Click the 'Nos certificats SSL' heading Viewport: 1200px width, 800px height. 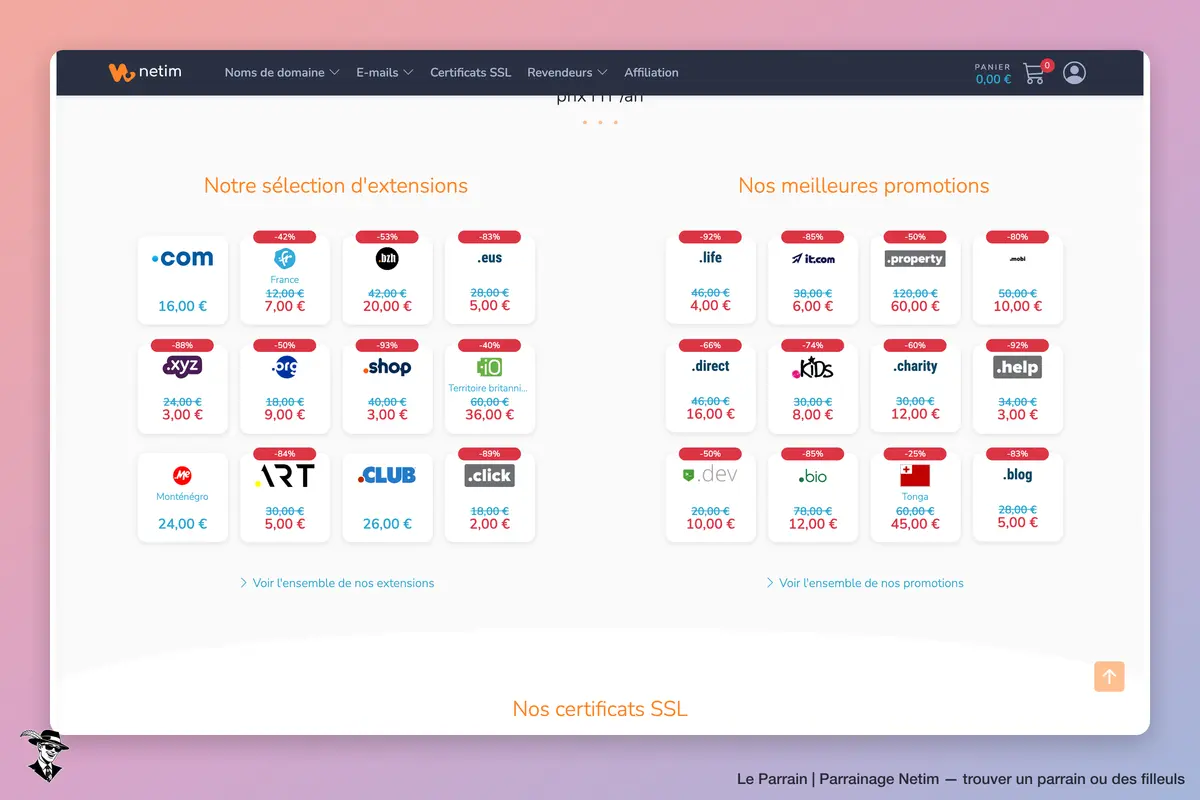[x=600, y=709]
